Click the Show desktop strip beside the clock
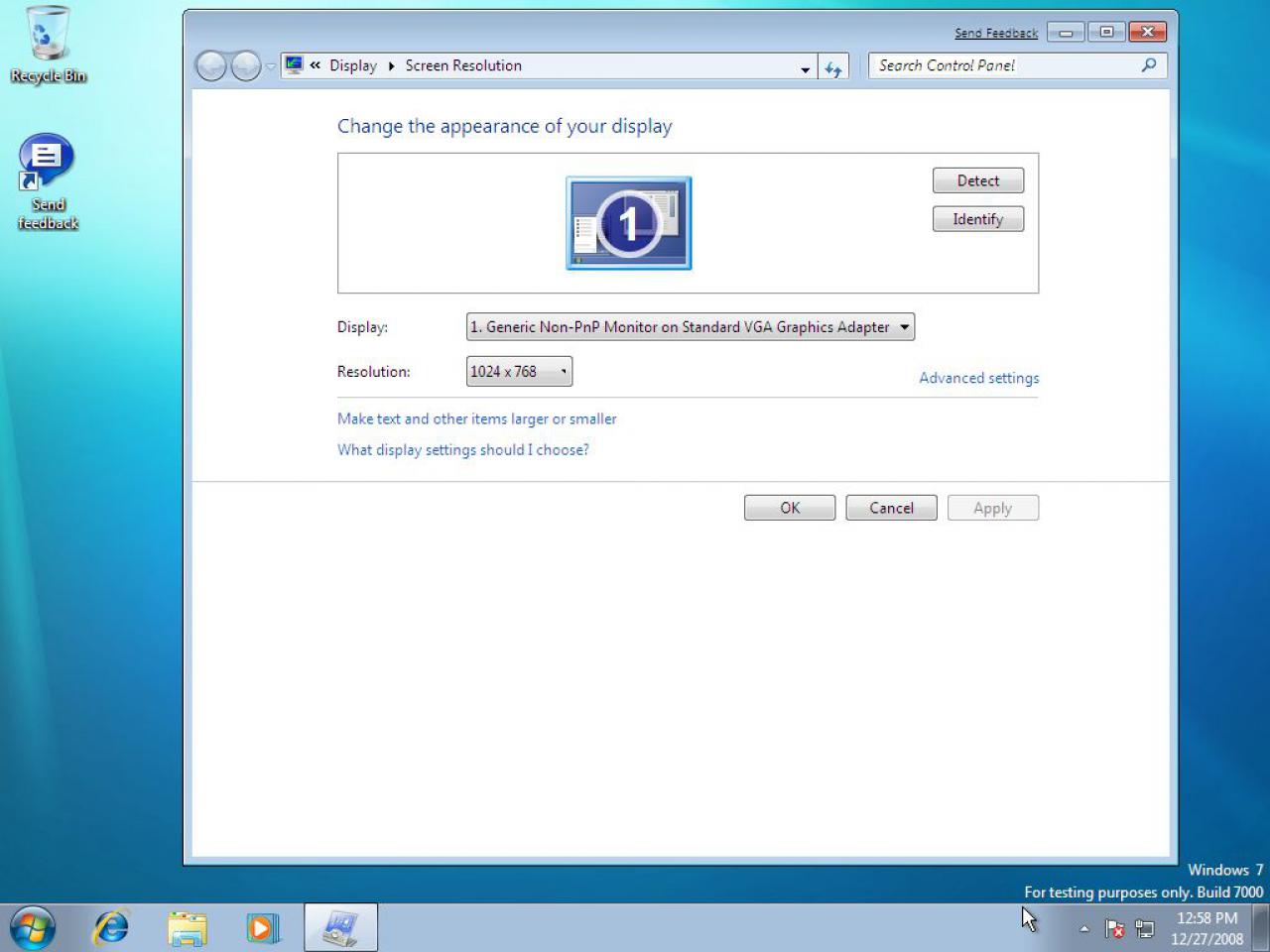The height and width of the screenshot is (952, 1270). [x=1261, y=928]
